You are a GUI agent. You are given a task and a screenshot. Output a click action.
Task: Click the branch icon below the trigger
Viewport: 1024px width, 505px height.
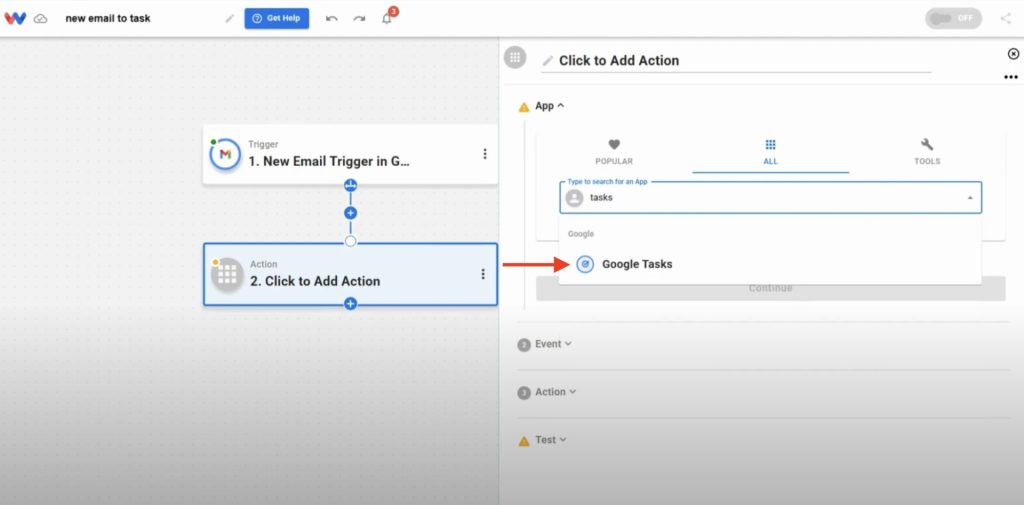click(x=351, y=186)
